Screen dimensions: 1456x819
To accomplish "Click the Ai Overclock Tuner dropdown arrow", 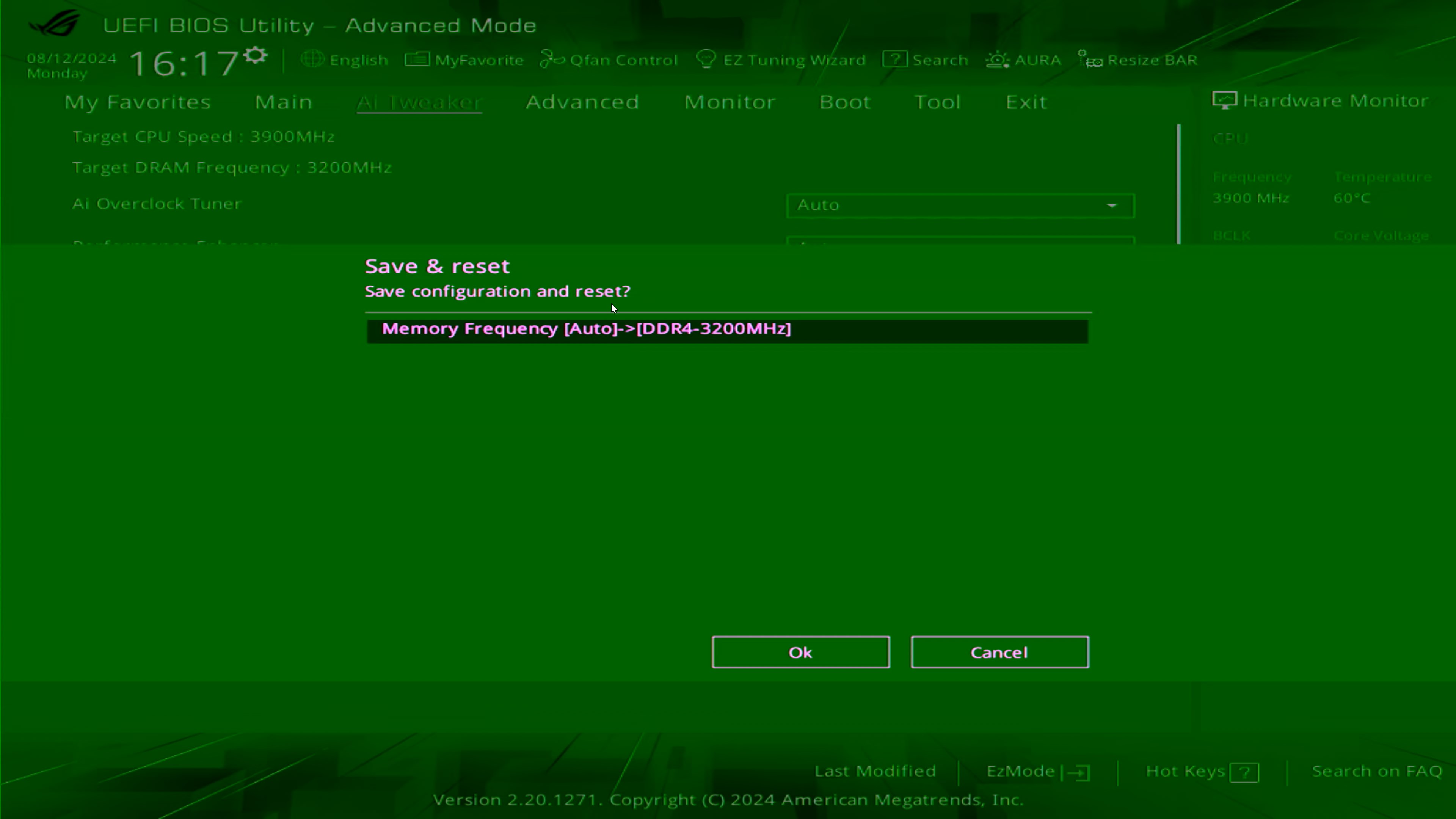I will (x=1112, y=205).
